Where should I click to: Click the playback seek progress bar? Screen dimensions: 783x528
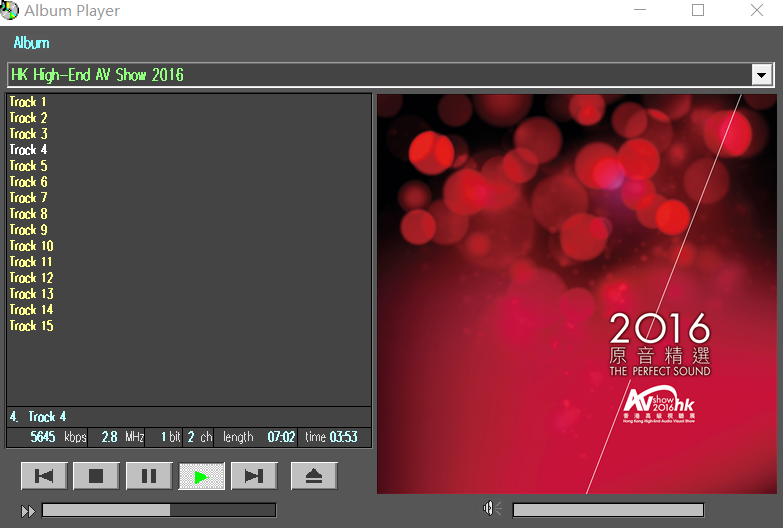pyautogui.click(x=158, y=510)
